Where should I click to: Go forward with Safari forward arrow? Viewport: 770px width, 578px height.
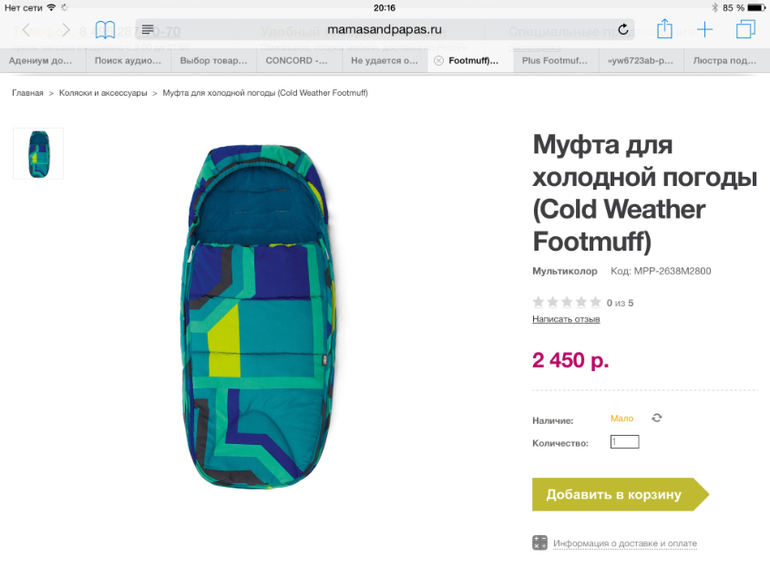[x=65, y=30]
